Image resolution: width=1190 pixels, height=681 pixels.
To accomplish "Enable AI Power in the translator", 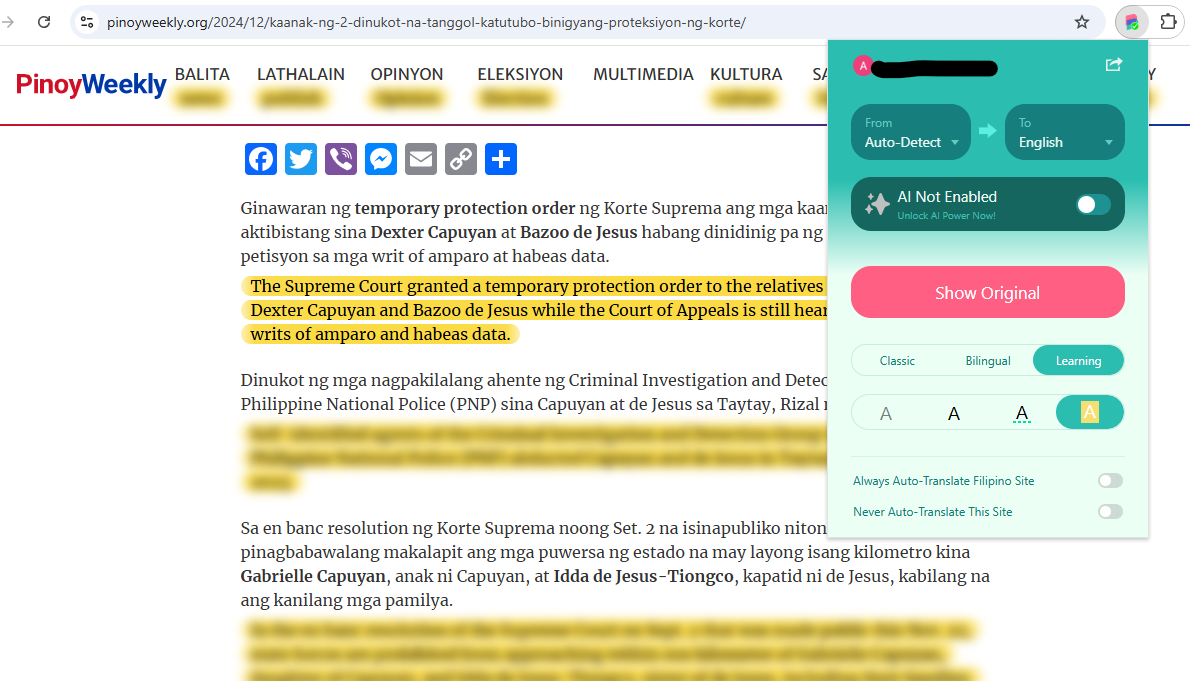I will click(1093, 204).
